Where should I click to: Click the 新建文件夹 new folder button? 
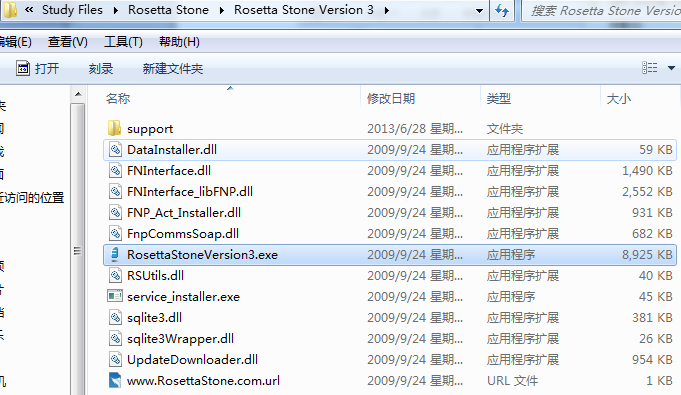click(x=172, y=68)
